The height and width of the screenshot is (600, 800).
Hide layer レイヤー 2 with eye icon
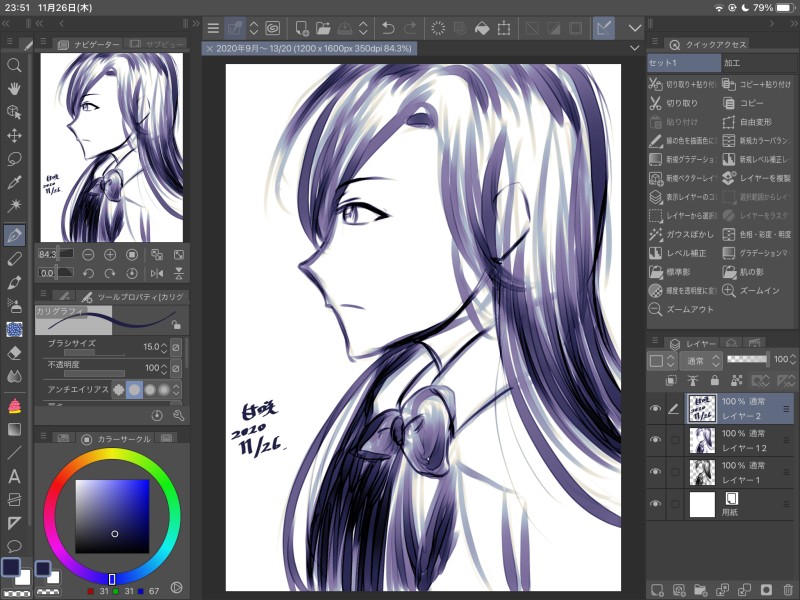(655, 409)
